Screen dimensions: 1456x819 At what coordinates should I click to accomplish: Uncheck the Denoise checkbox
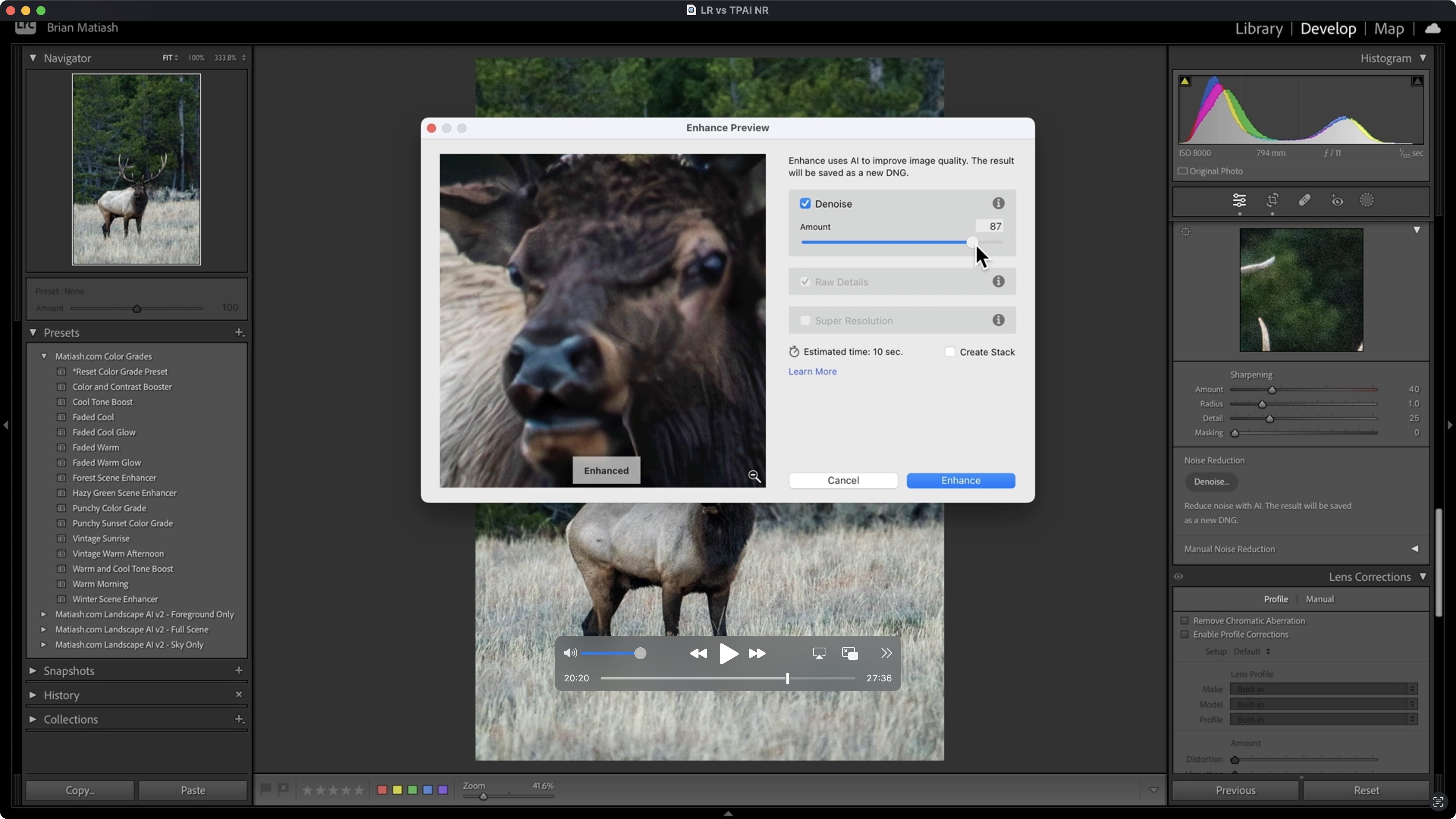(805, 204)
